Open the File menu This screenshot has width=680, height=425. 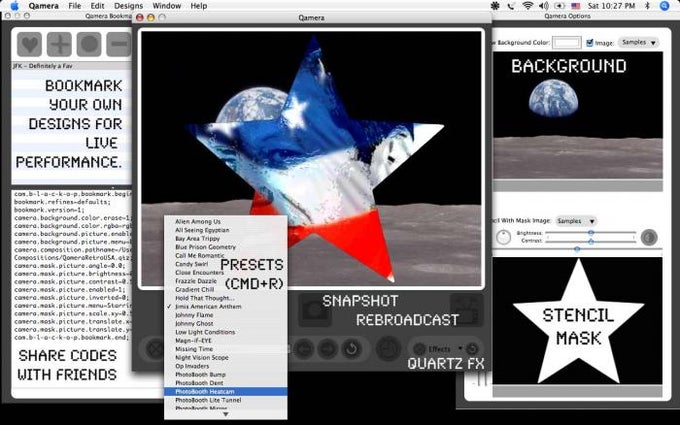click(x=75, y=6)
